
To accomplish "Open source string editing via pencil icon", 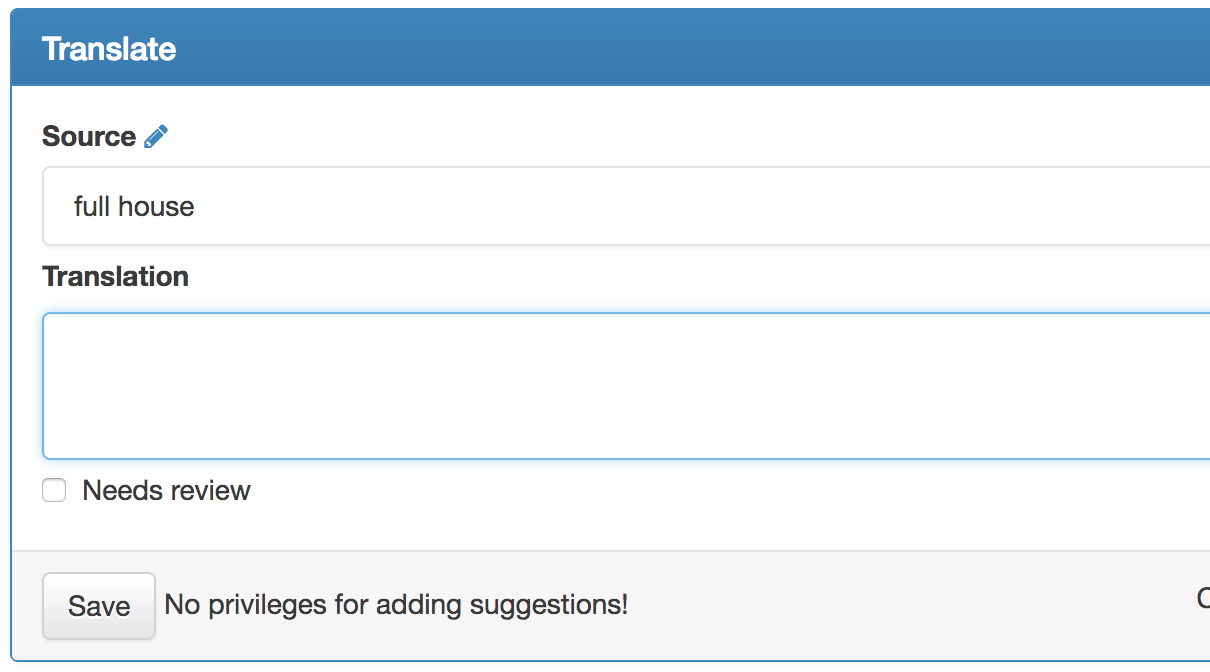I will tap(156, 137).
